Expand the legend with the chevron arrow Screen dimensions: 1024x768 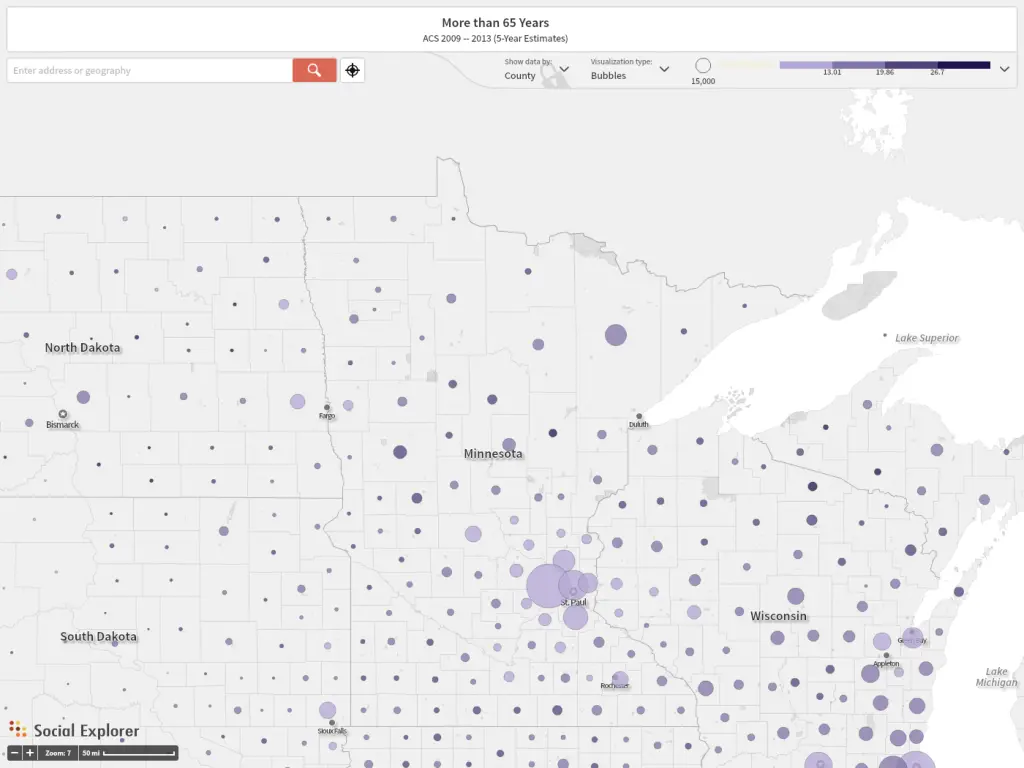tap(1004, 69)
